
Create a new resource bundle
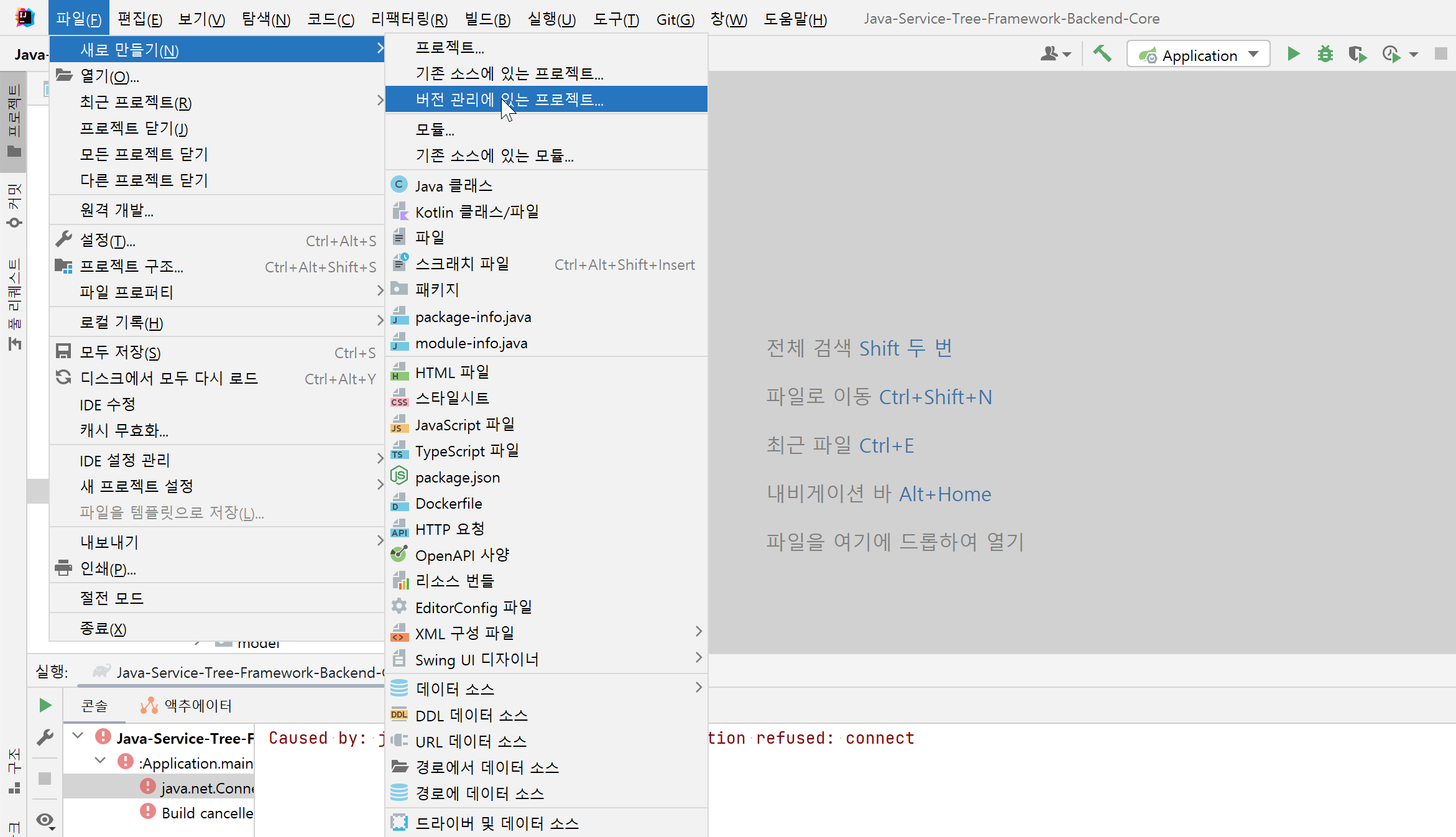coord(546,581)
